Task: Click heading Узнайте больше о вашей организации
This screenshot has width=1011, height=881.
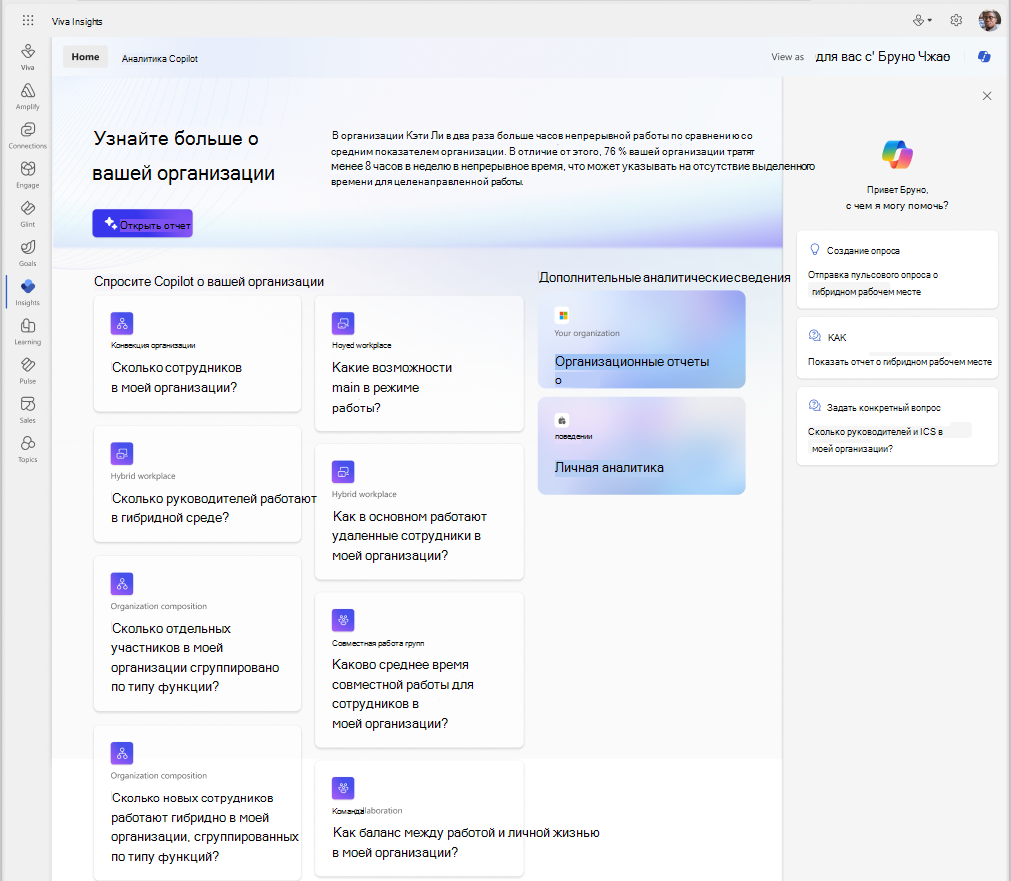Action: point(184,155)
